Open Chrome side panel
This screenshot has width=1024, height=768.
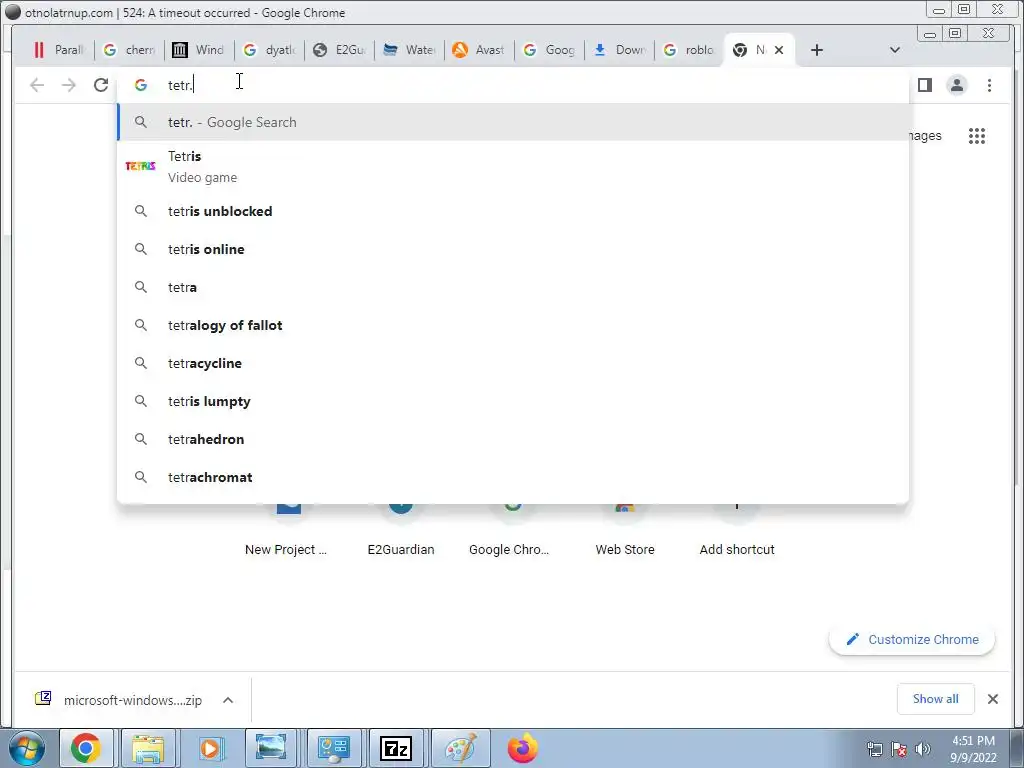925,85
